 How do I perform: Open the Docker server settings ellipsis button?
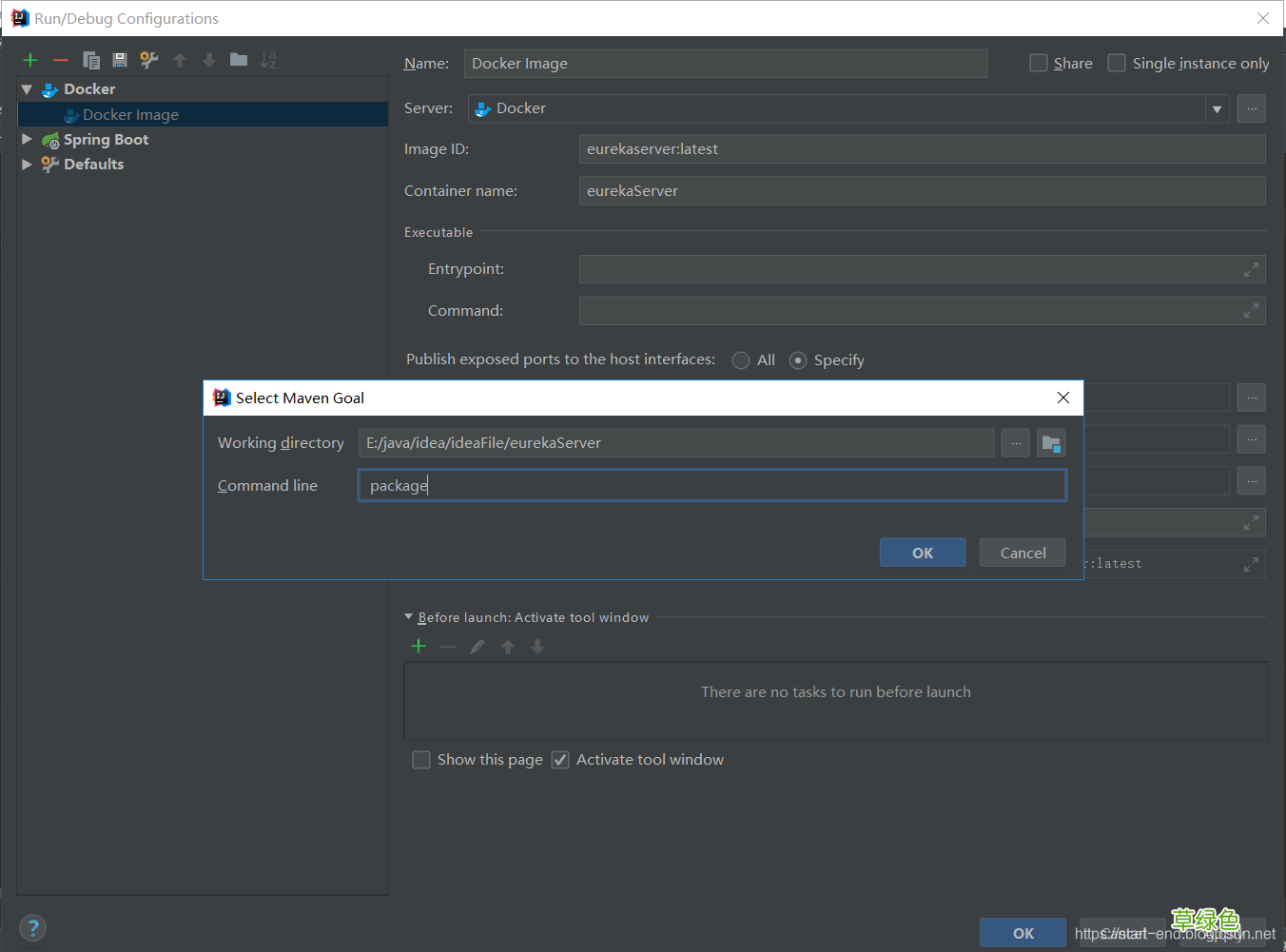tap(1252, 108)
